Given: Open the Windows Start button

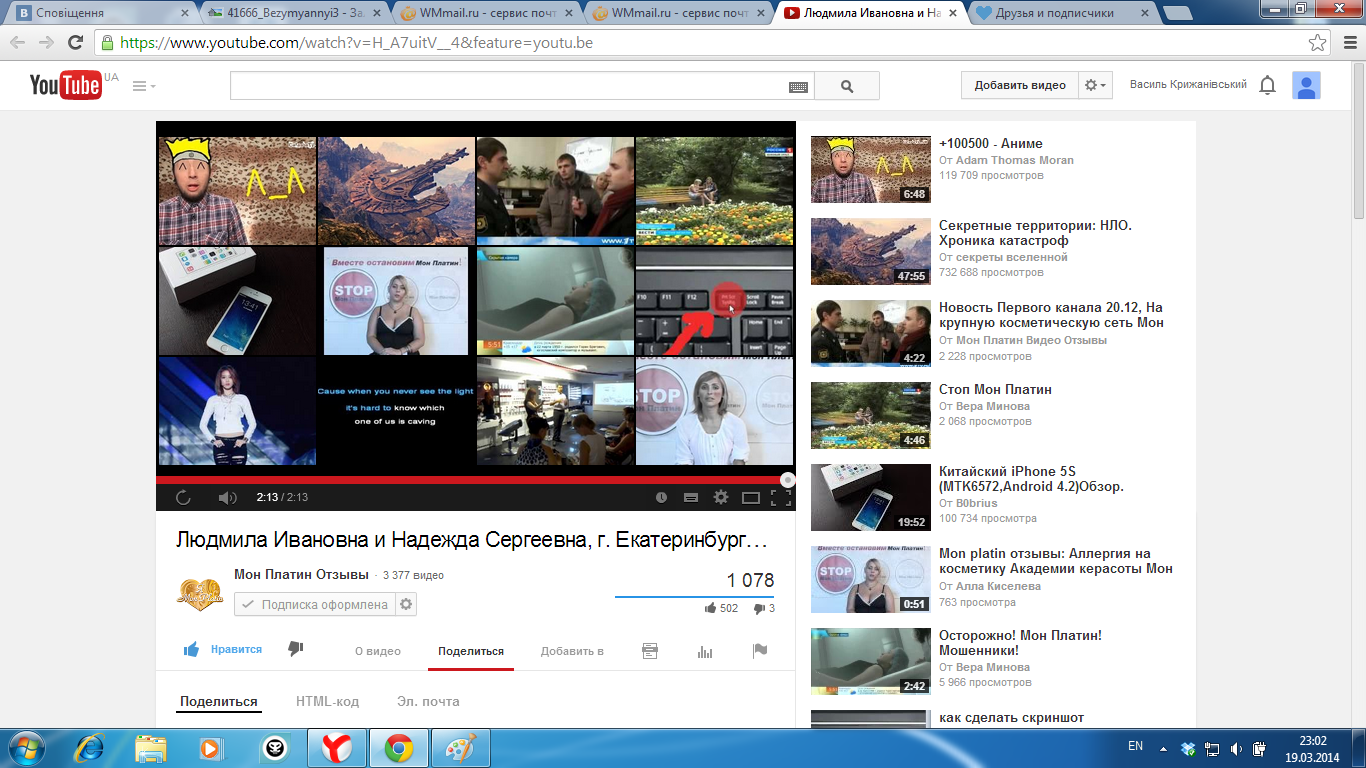Looking at the screenshot, I should [27, 748].
